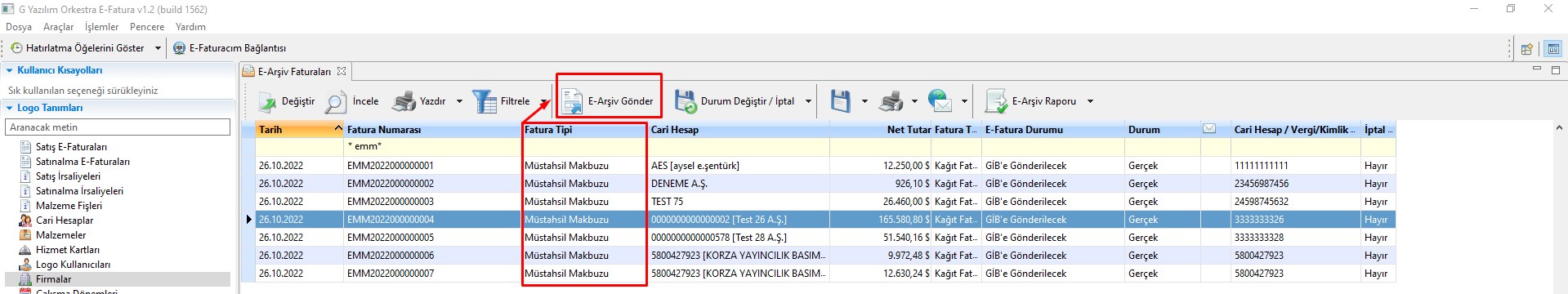Select invoice row EMM2022000000003
Viewport: 1568px width, 294px height.
pos(825,202)
